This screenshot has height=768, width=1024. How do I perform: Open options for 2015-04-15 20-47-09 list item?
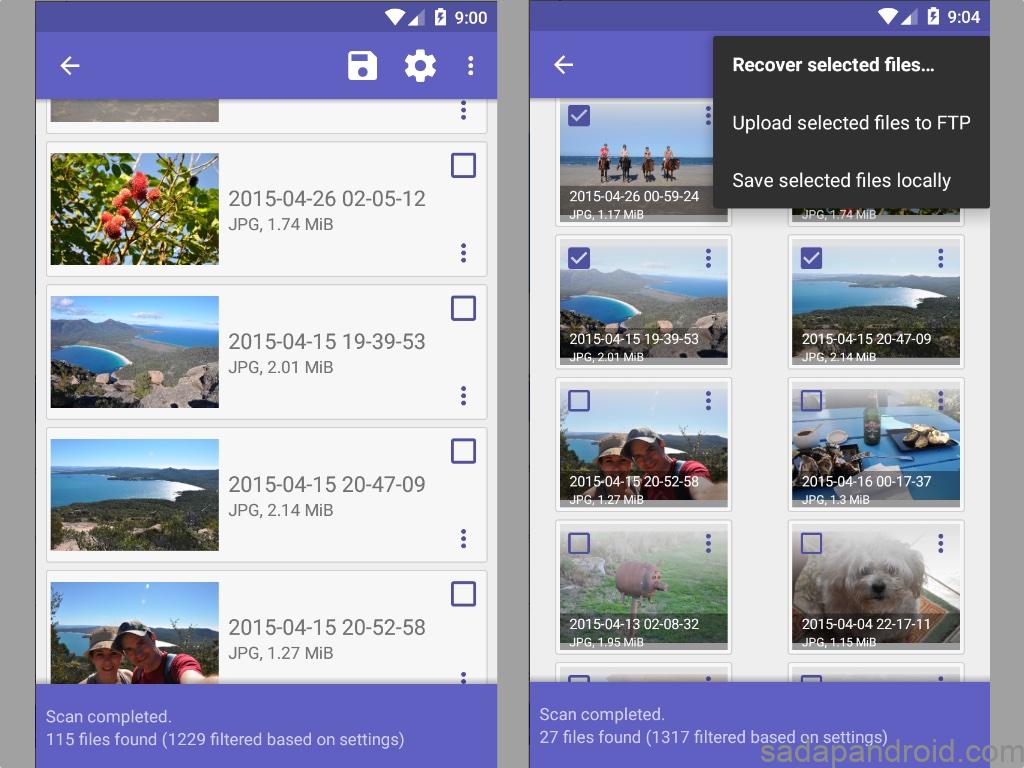[x=463, y=538]
